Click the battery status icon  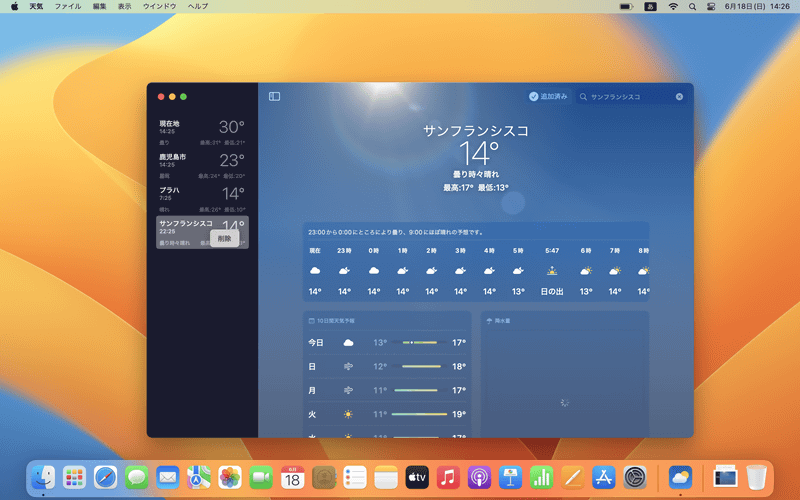626,6
